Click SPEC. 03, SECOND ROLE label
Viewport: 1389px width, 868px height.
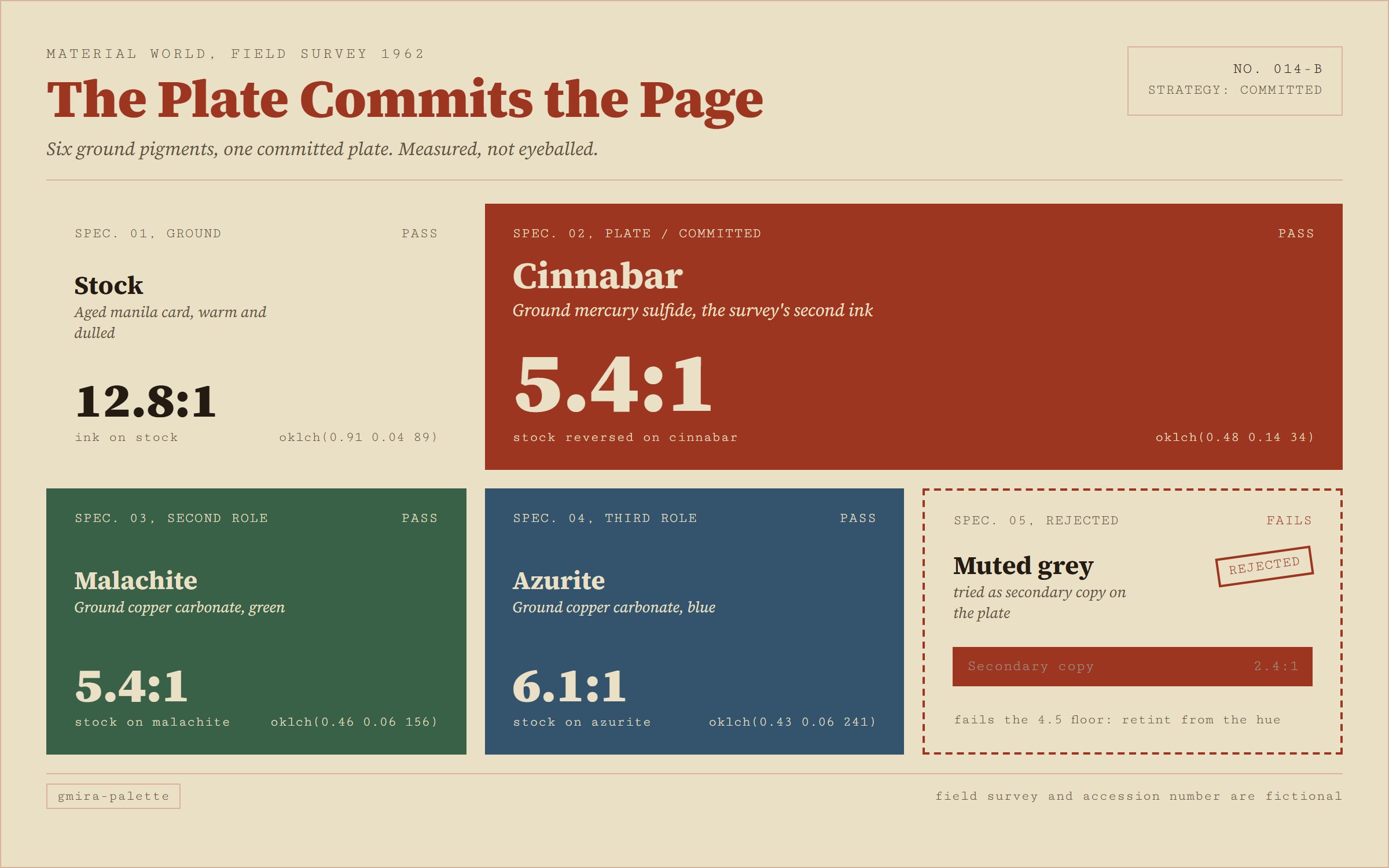[x=171, y=518]
